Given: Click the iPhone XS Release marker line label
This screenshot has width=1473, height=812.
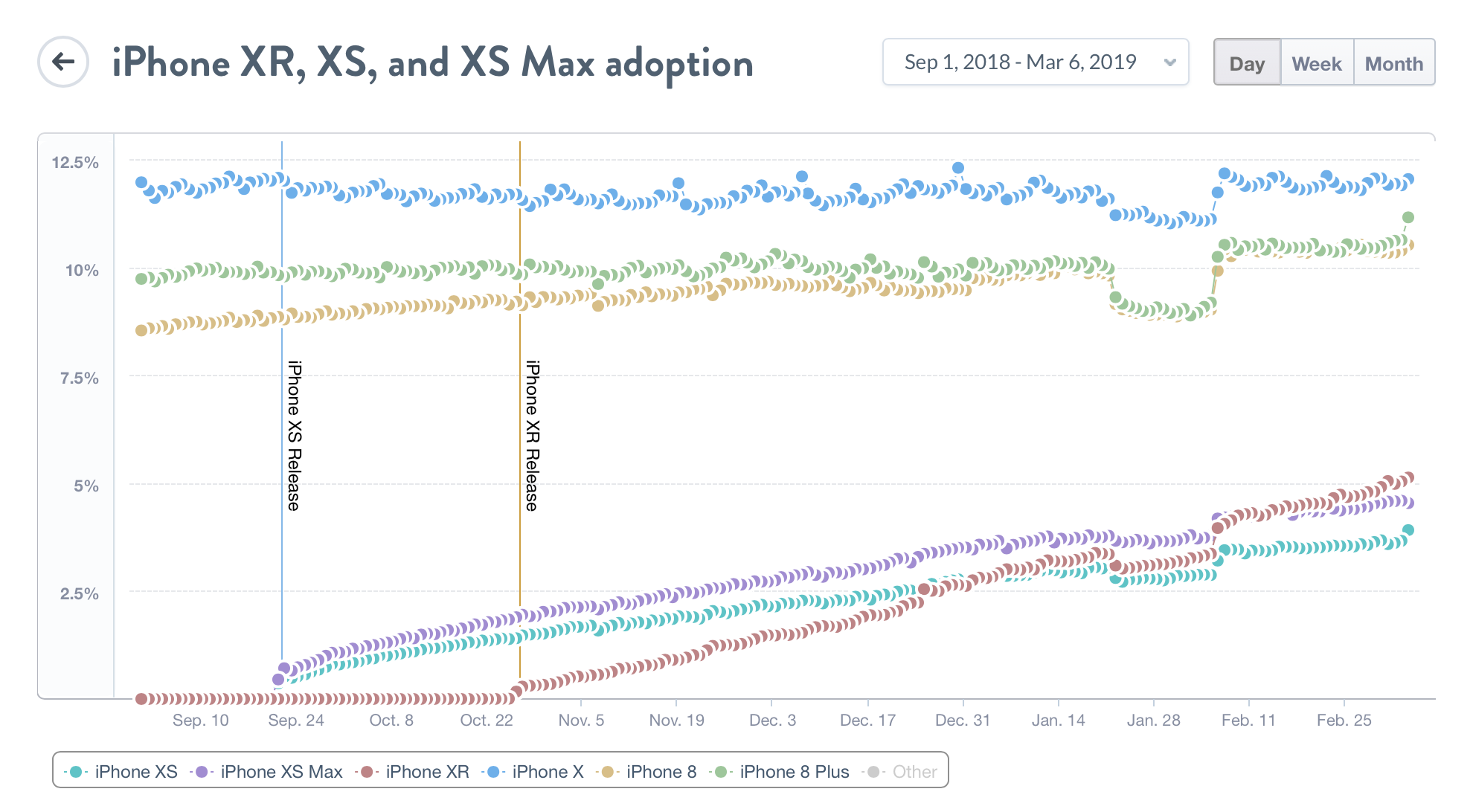Looking at the screenshot, I should [x=295, y=436].
